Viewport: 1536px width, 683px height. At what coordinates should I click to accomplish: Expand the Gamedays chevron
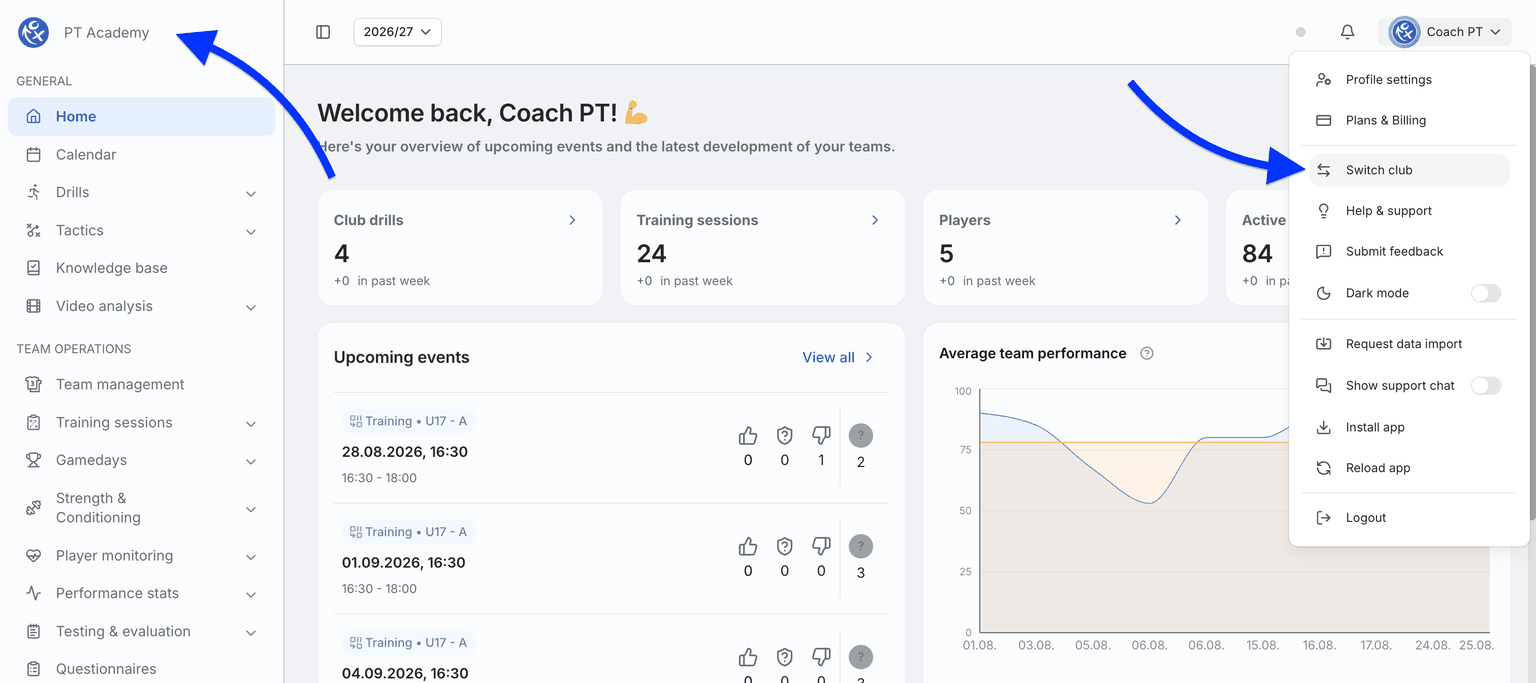coord(251,461)
